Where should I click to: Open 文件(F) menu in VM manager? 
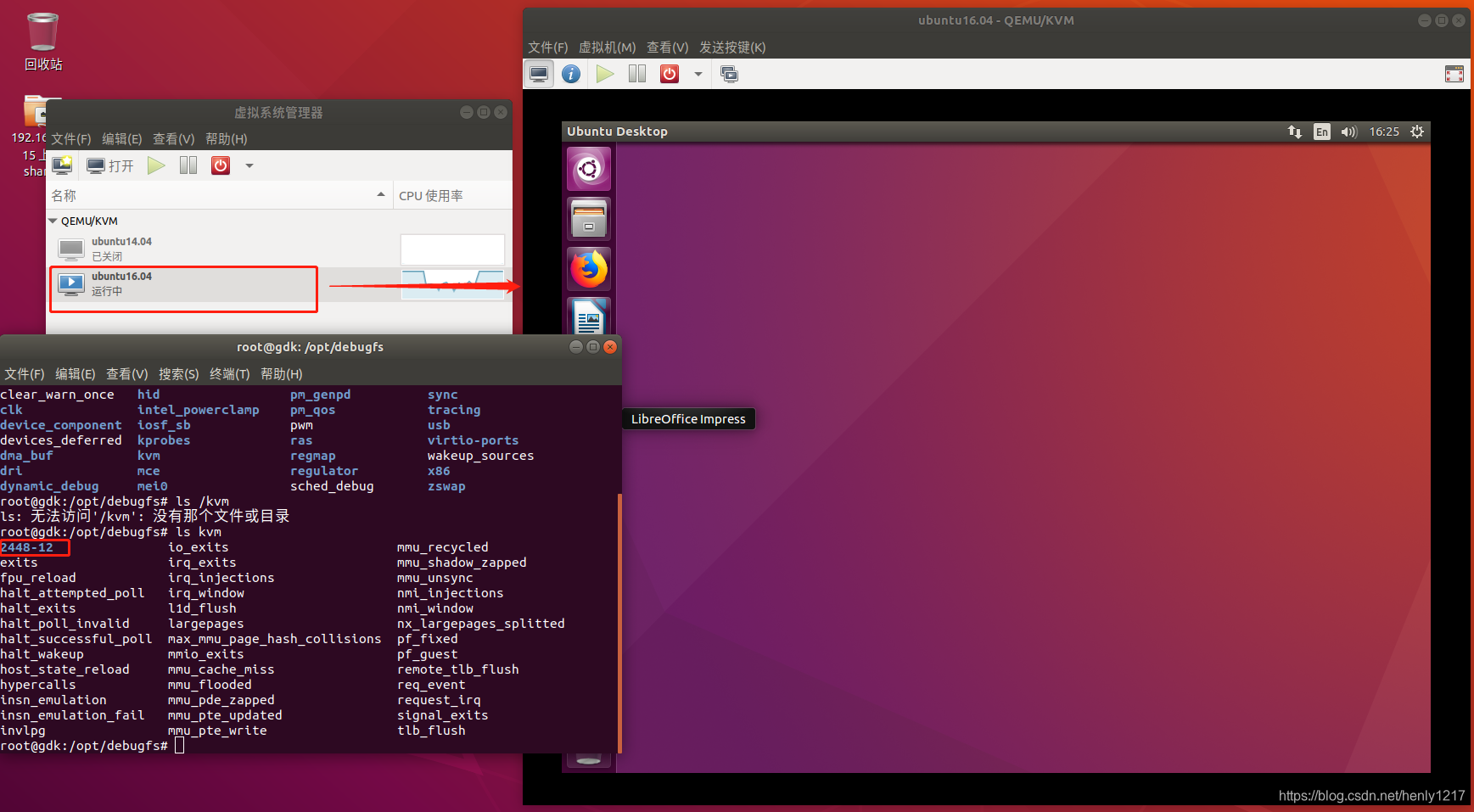point(71,138)
